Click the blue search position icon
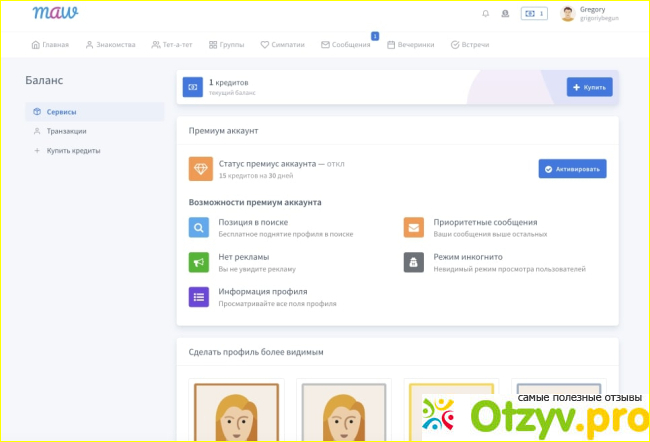Screen dimensions: 650x442 click(200, 227)
